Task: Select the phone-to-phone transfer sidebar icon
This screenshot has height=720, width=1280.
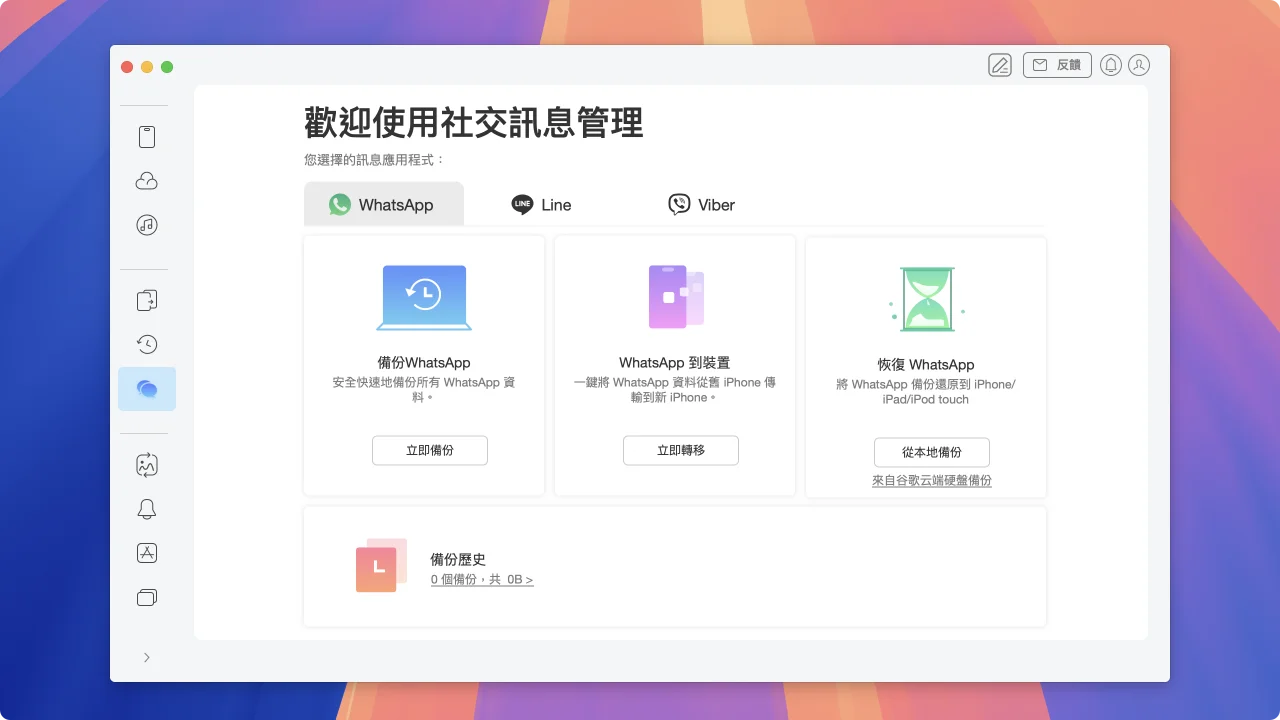Action: coord(147,300)
